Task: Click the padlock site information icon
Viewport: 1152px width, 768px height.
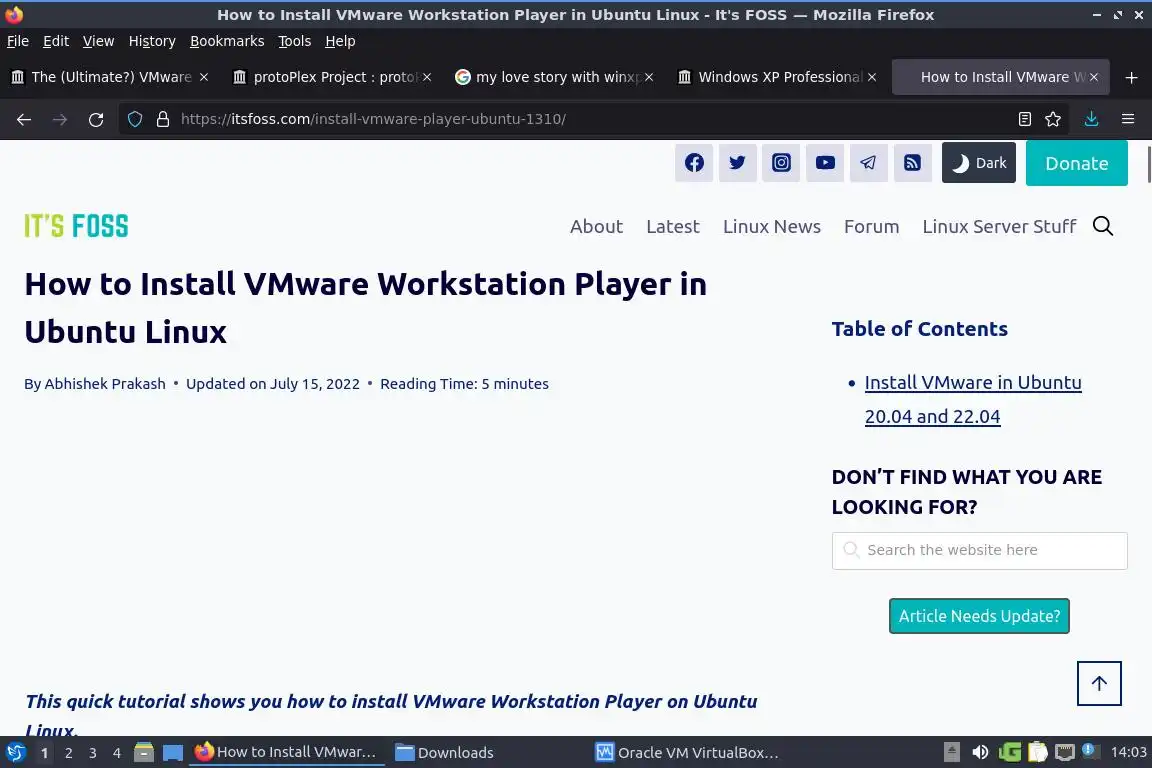Action: coord(163,119)
